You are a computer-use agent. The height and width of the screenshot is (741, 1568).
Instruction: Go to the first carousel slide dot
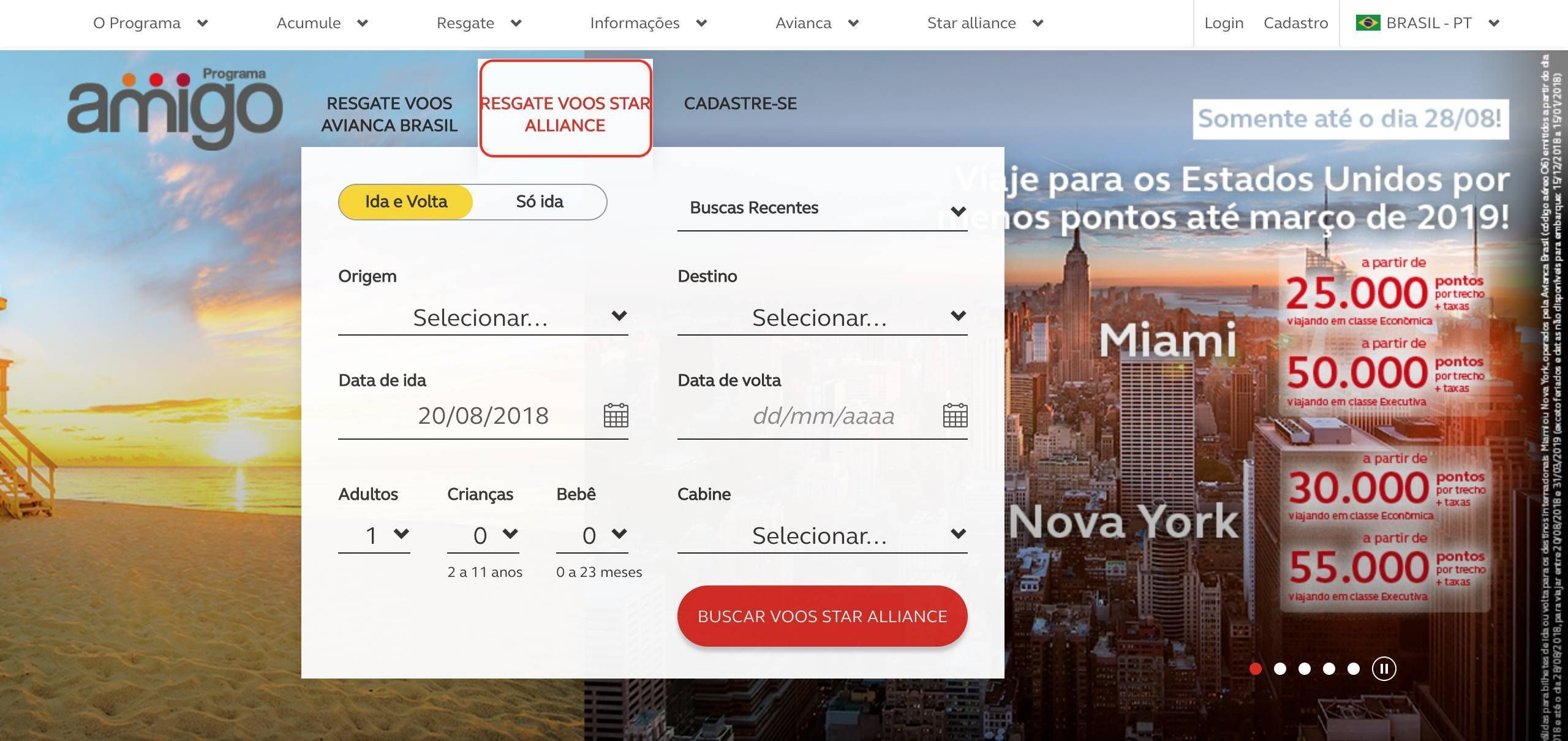point(1256,669)
